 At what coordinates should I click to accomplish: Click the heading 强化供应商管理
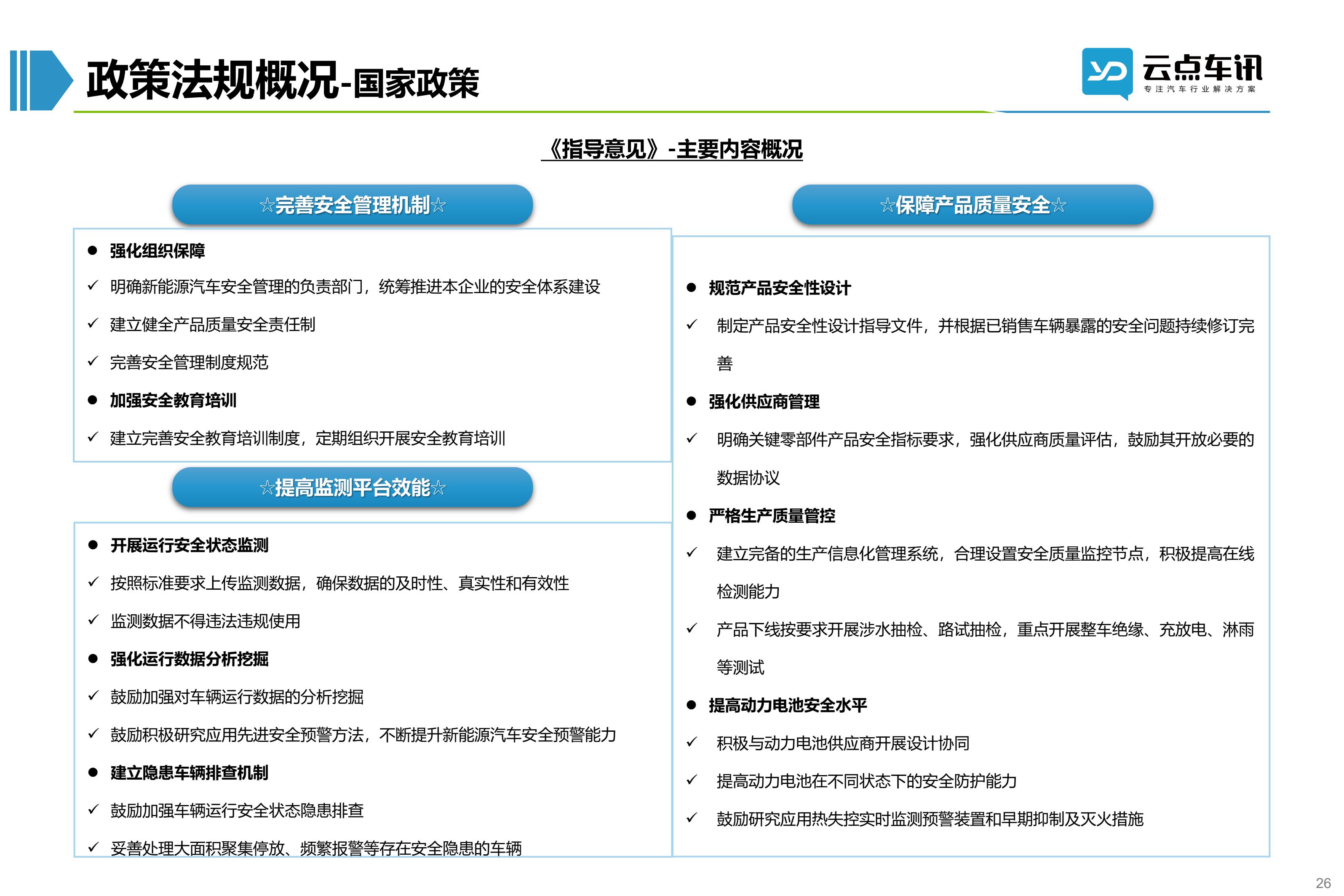764,402
